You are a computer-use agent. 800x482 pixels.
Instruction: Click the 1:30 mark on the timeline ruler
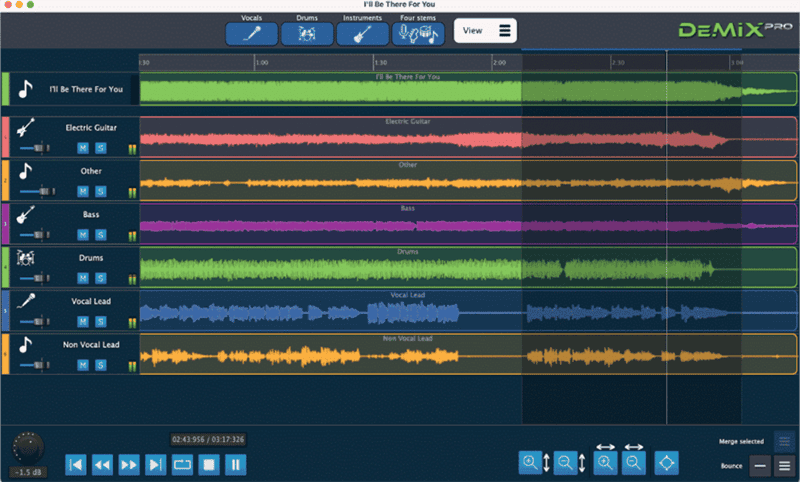click(381, 63)
